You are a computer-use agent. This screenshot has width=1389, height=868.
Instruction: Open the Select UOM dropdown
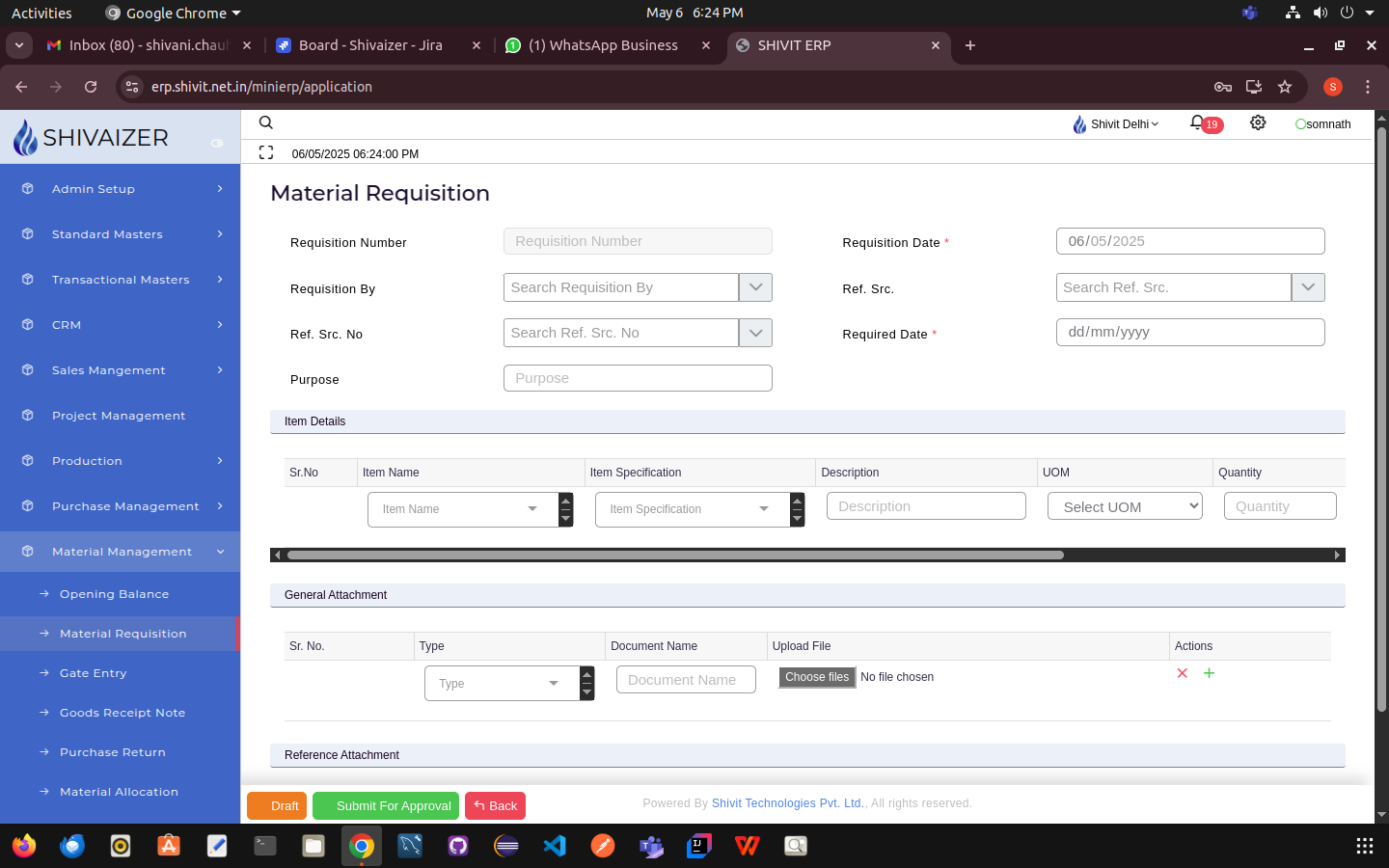(1125, 506)
